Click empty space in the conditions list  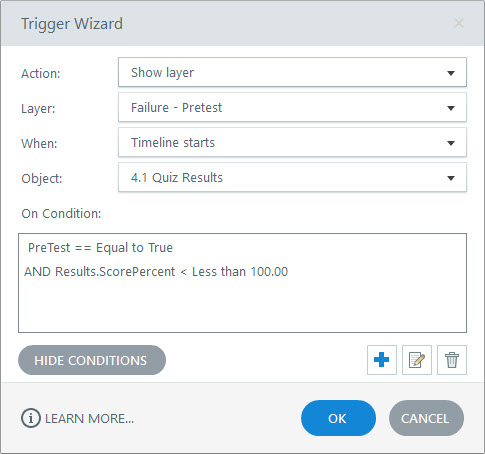click(x=242, y=307)
